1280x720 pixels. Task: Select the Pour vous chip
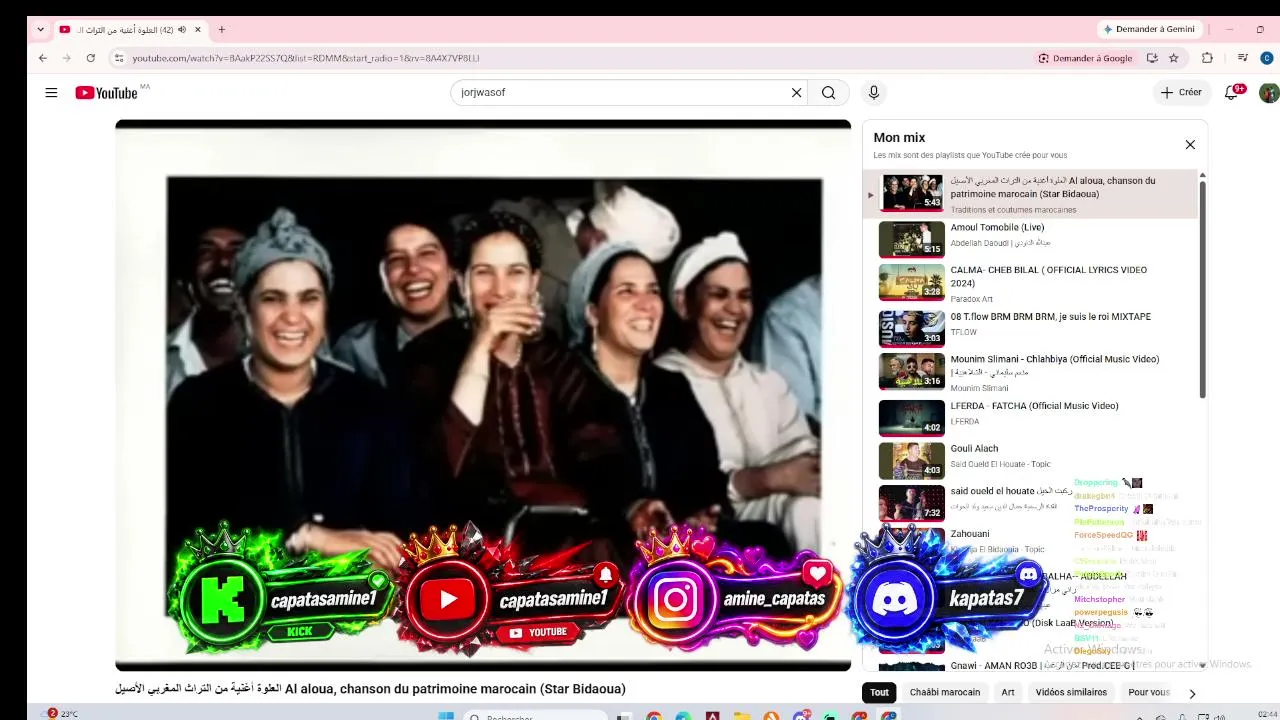(x=1149, y=692)
